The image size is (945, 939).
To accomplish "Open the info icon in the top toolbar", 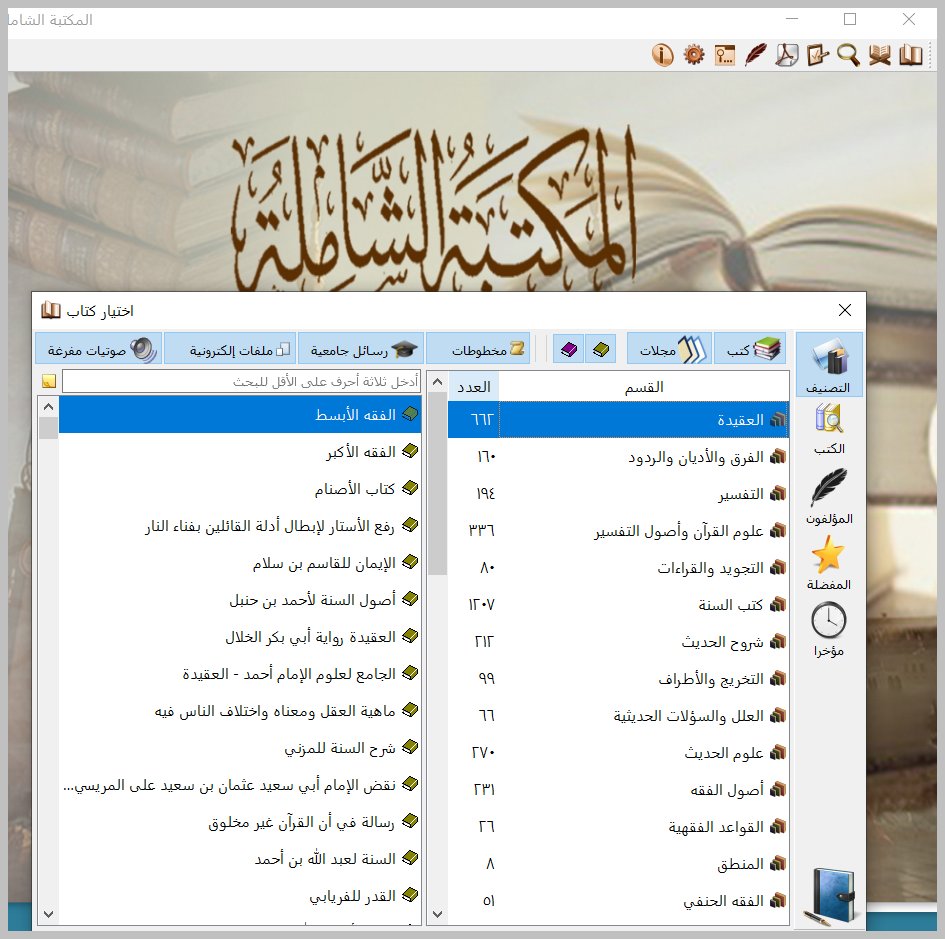I will [662, 55].
